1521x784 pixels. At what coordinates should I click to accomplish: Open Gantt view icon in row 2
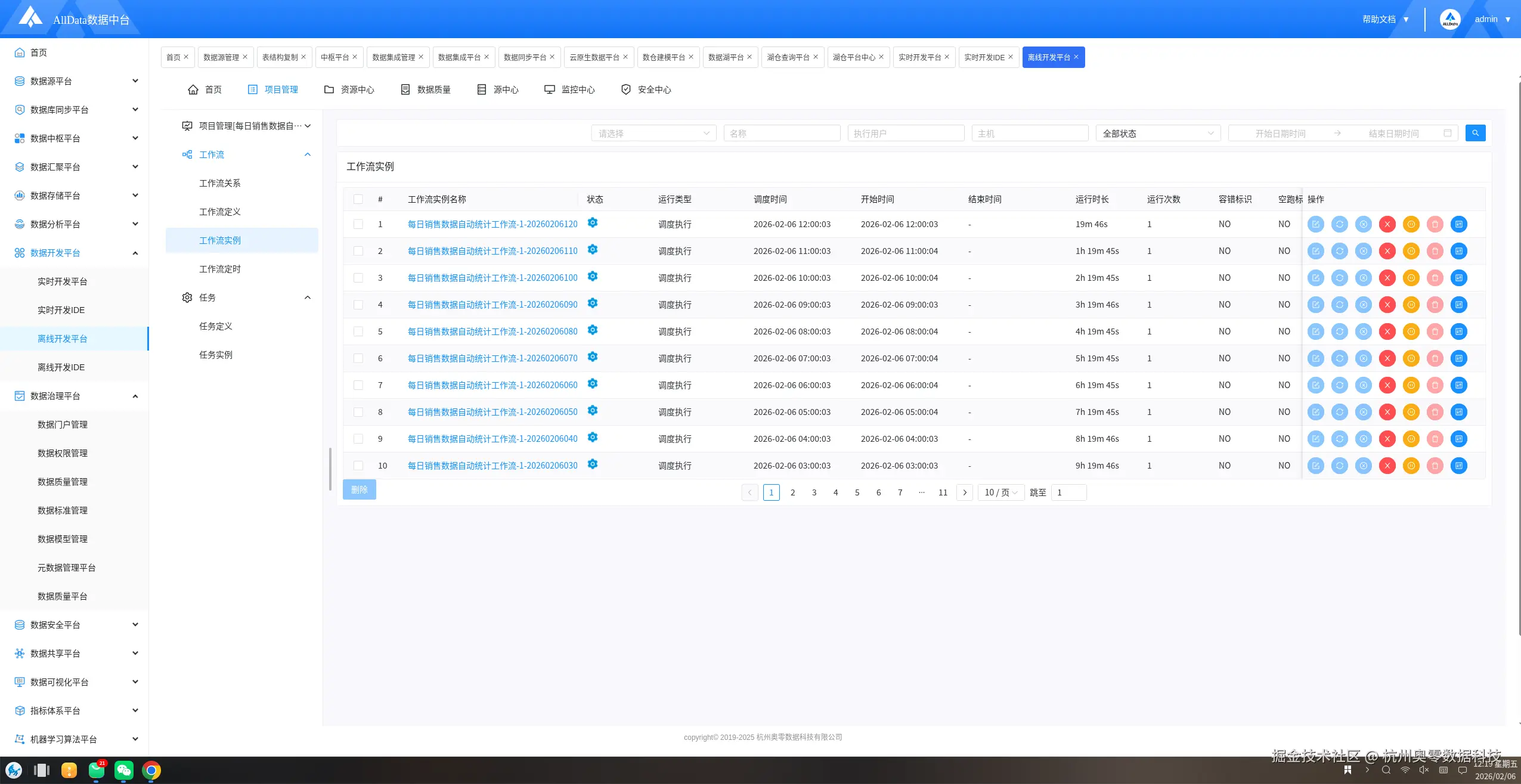pyautogui.click(x=1458, y=251)
